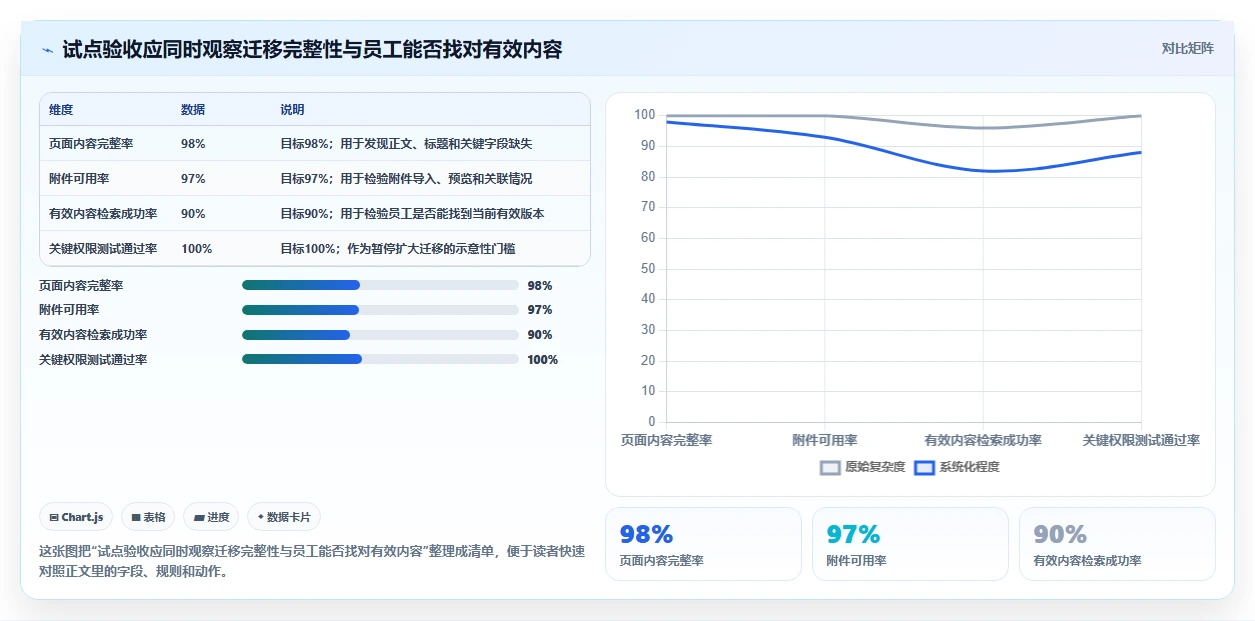Click the 页面内容完整率 chart x-axis label
The image size is (1255, 621).
click(666, 440)
